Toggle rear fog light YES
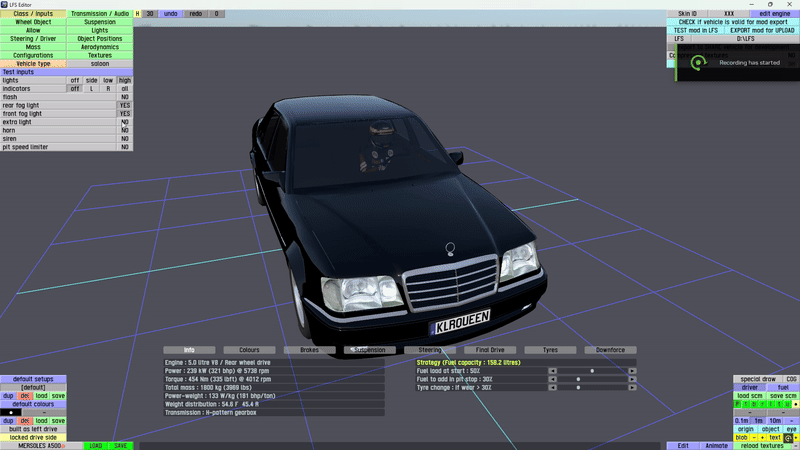The height and width of the screenshot is (450, 800). (125, 105)
